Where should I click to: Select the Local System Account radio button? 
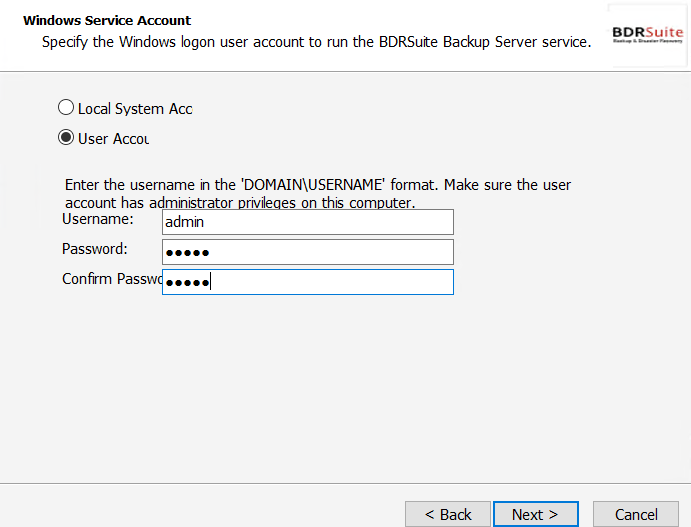(x=66, y=108)
